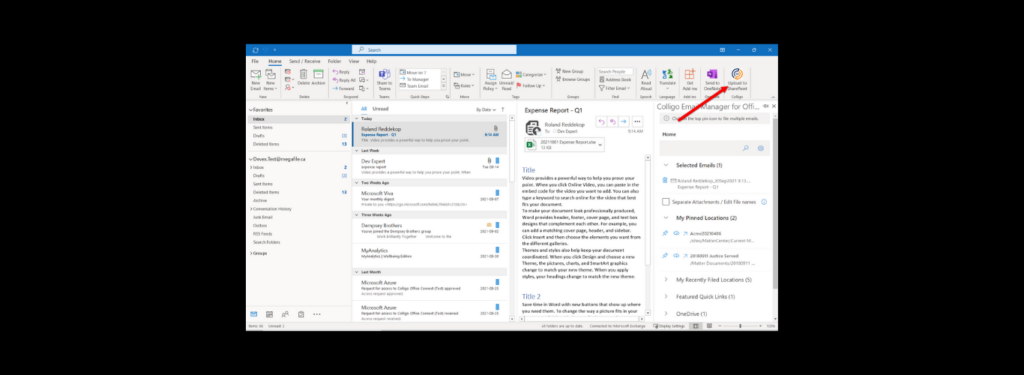Click the search magnifier in Colligo pane

click(x=746, y=148)
